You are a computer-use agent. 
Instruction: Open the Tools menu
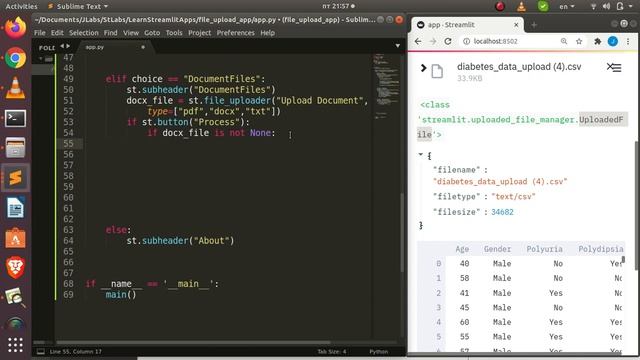(x=174, y=33)
